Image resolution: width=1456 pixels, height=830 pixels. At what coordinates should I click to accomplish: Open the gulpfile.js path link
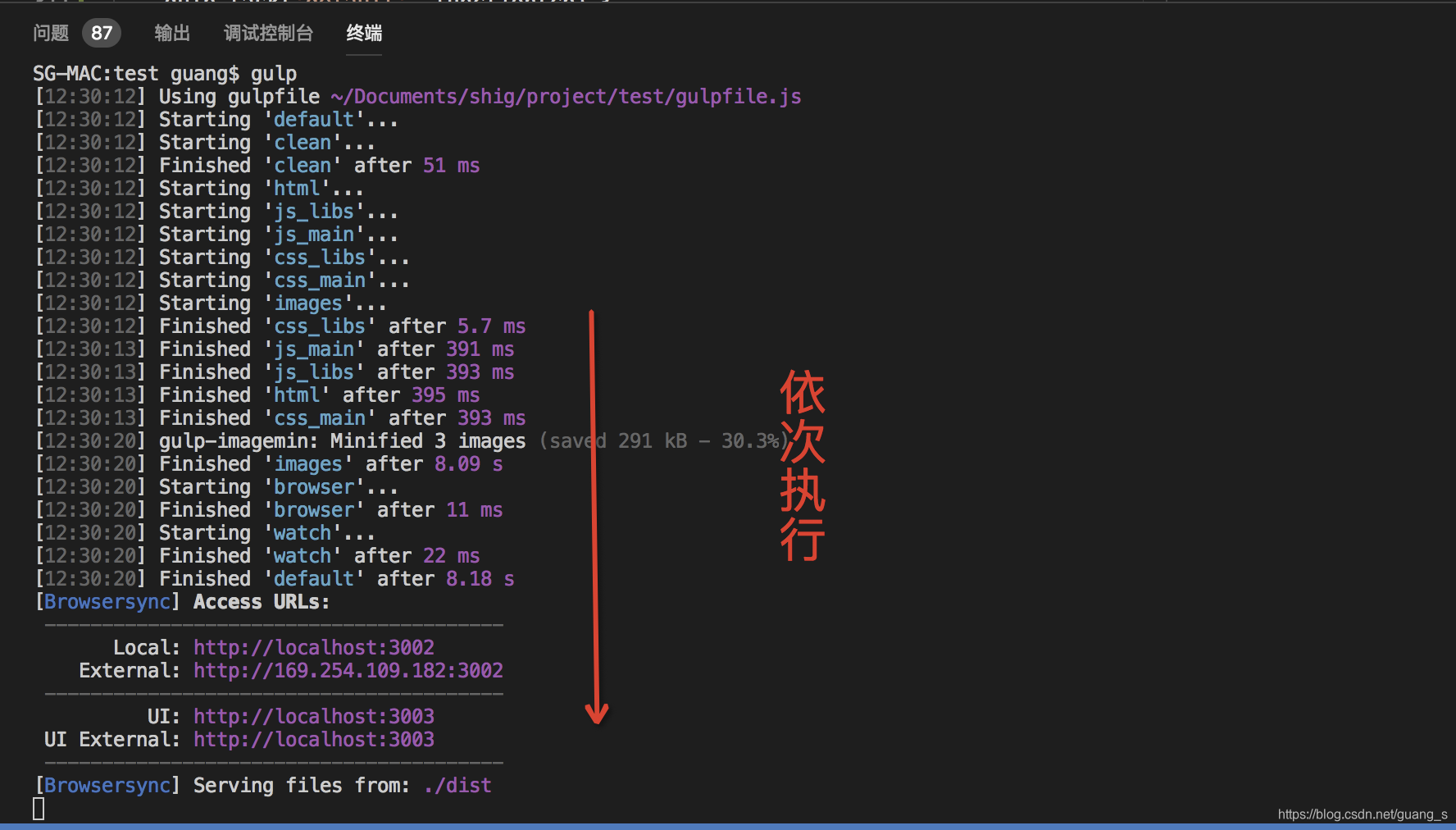tap(566, 97)
